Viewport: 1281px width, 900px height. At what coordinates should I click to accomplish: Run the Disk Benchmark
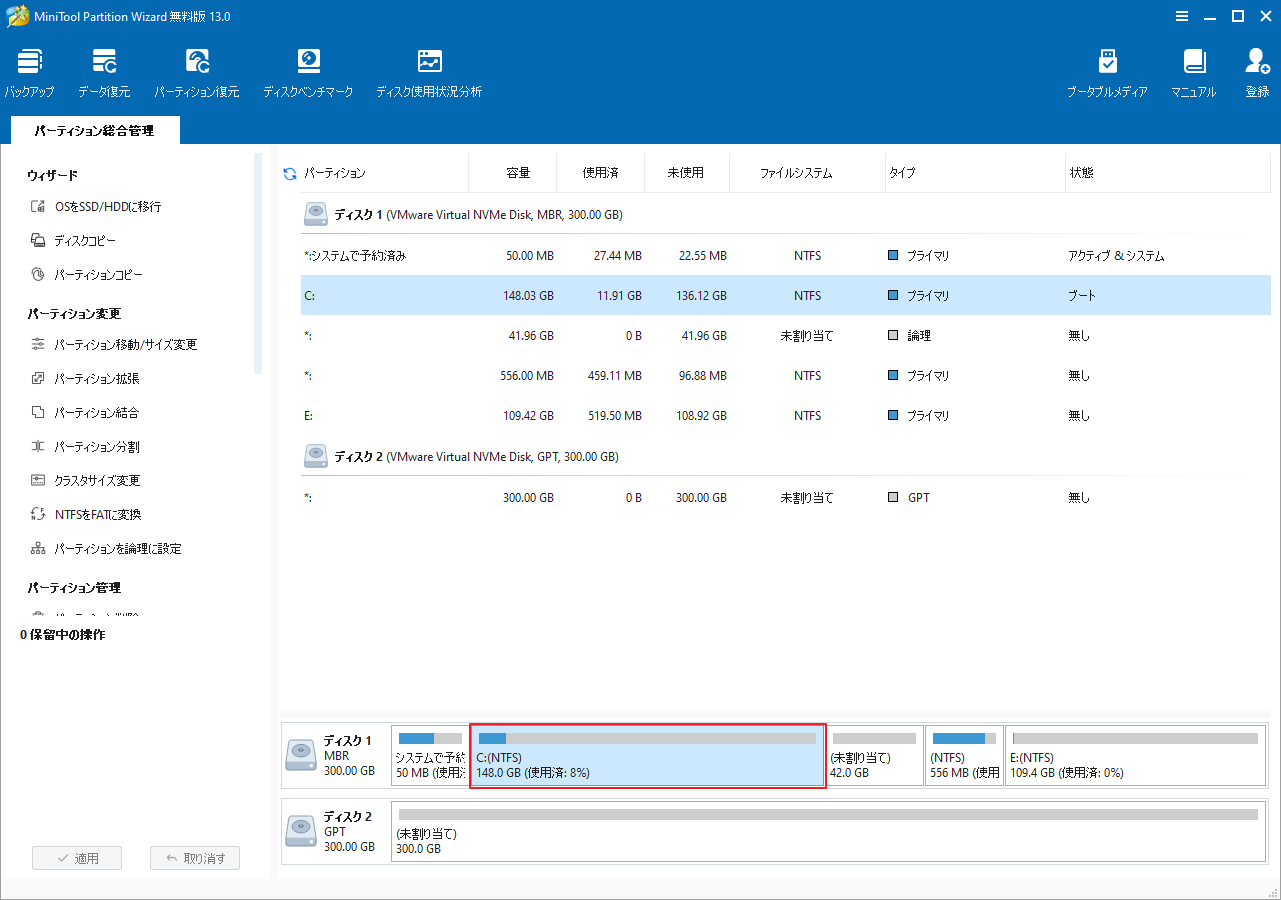(x=307, y=70)
